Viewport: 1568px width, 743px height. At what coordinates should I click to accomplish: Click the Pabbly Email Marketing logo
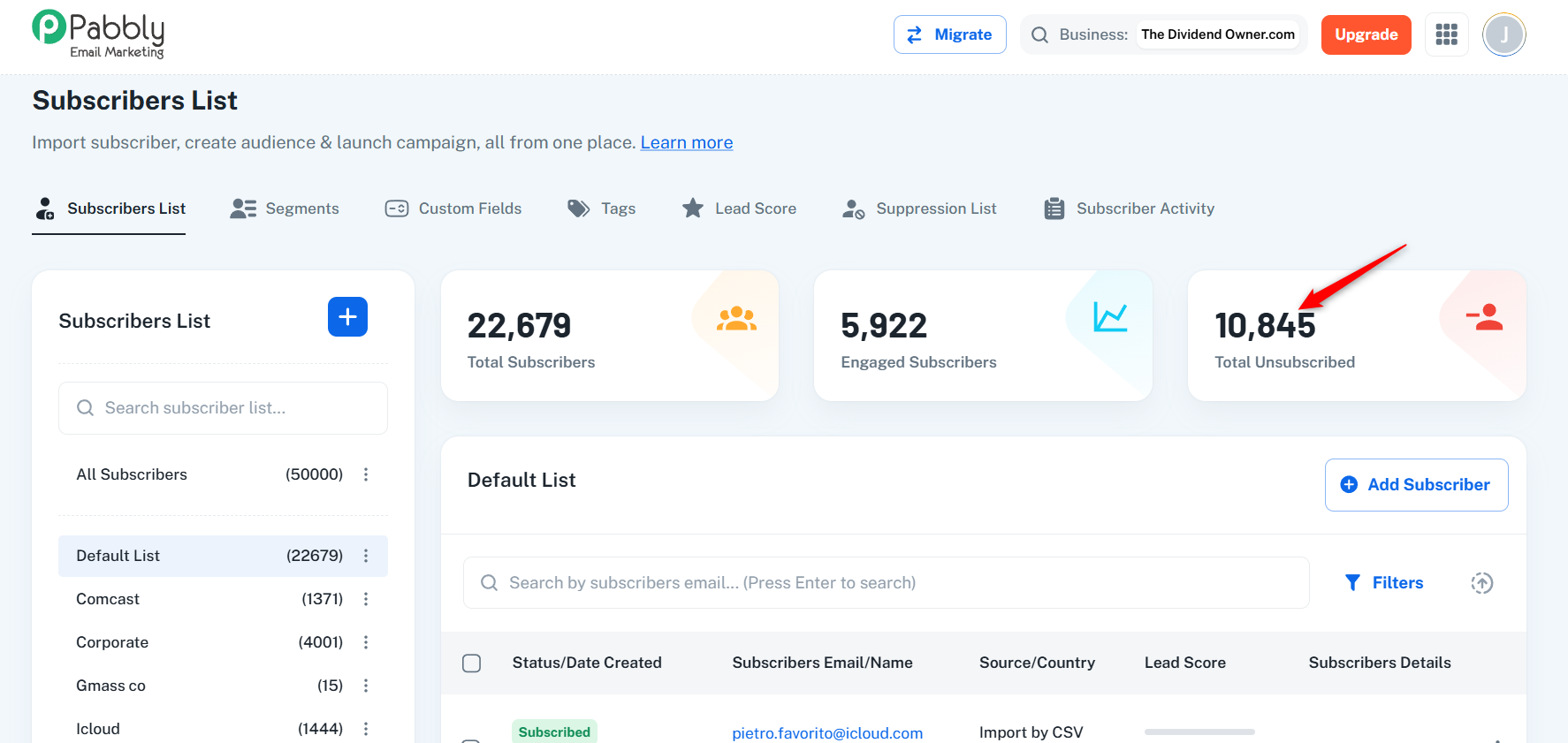click(98, 34)
